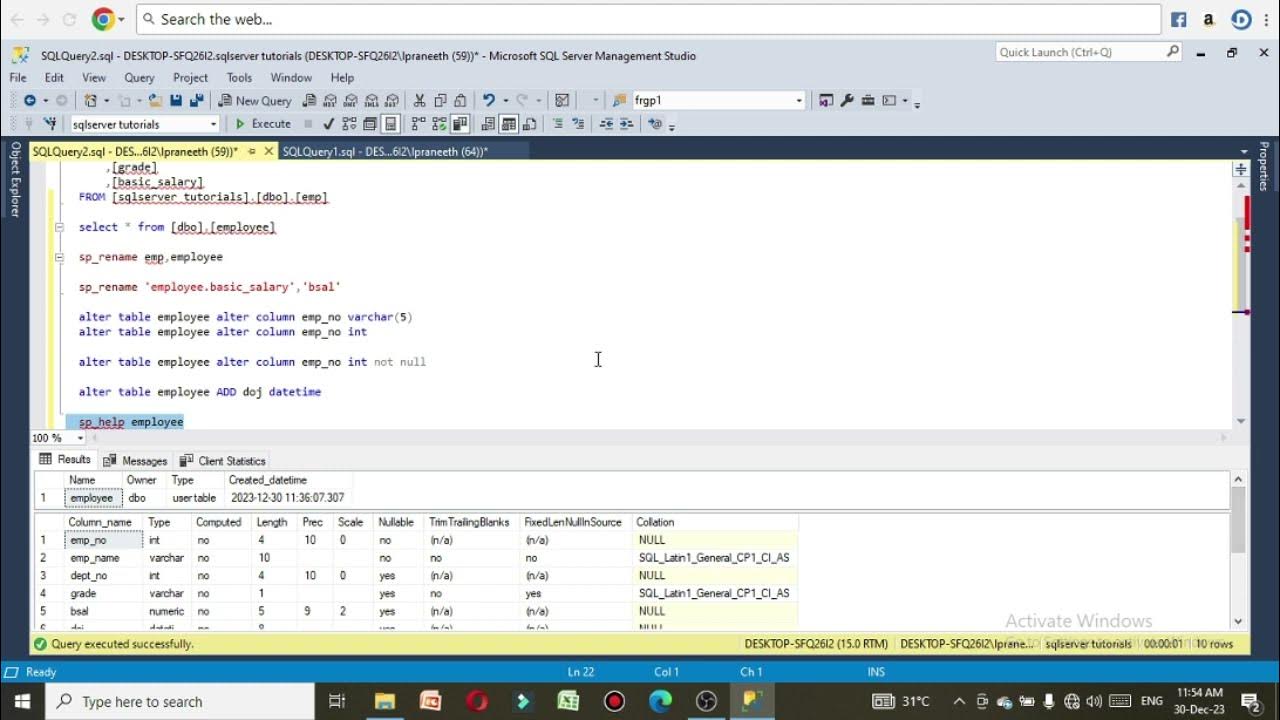The image size is (1280, 720).
Task: Click the New Project toolbar icon
Action: (x=90, y=100)
